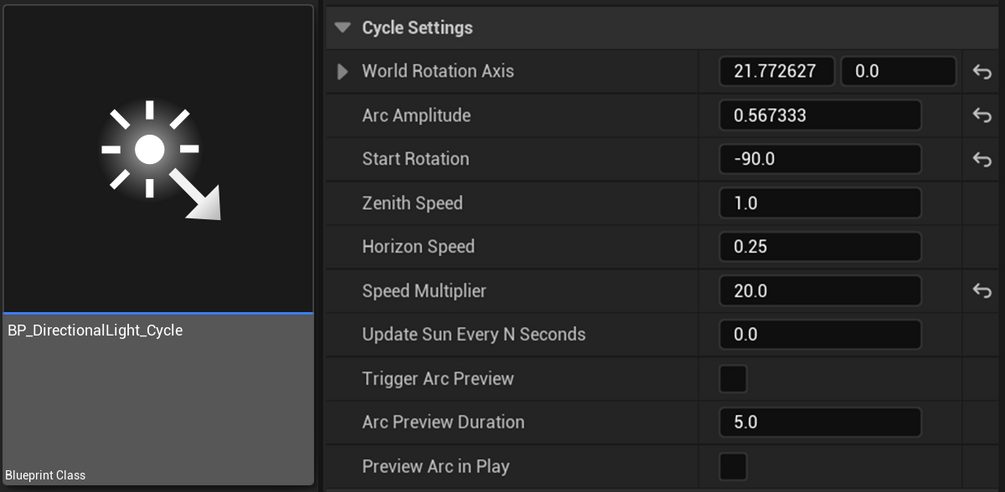Reset Start Rotation to default value

coord(981,160)
